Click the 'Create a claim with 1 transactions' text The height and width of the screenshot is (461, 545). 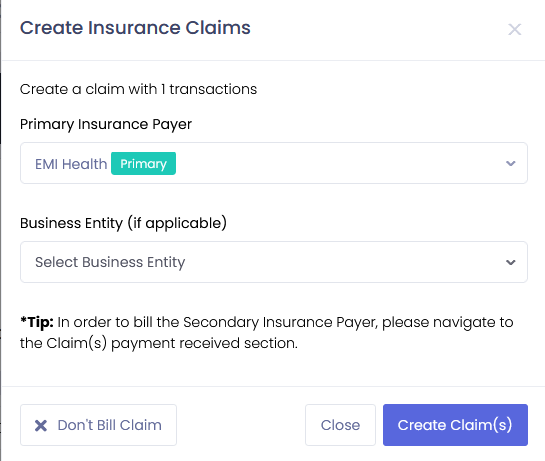(138, 89)
